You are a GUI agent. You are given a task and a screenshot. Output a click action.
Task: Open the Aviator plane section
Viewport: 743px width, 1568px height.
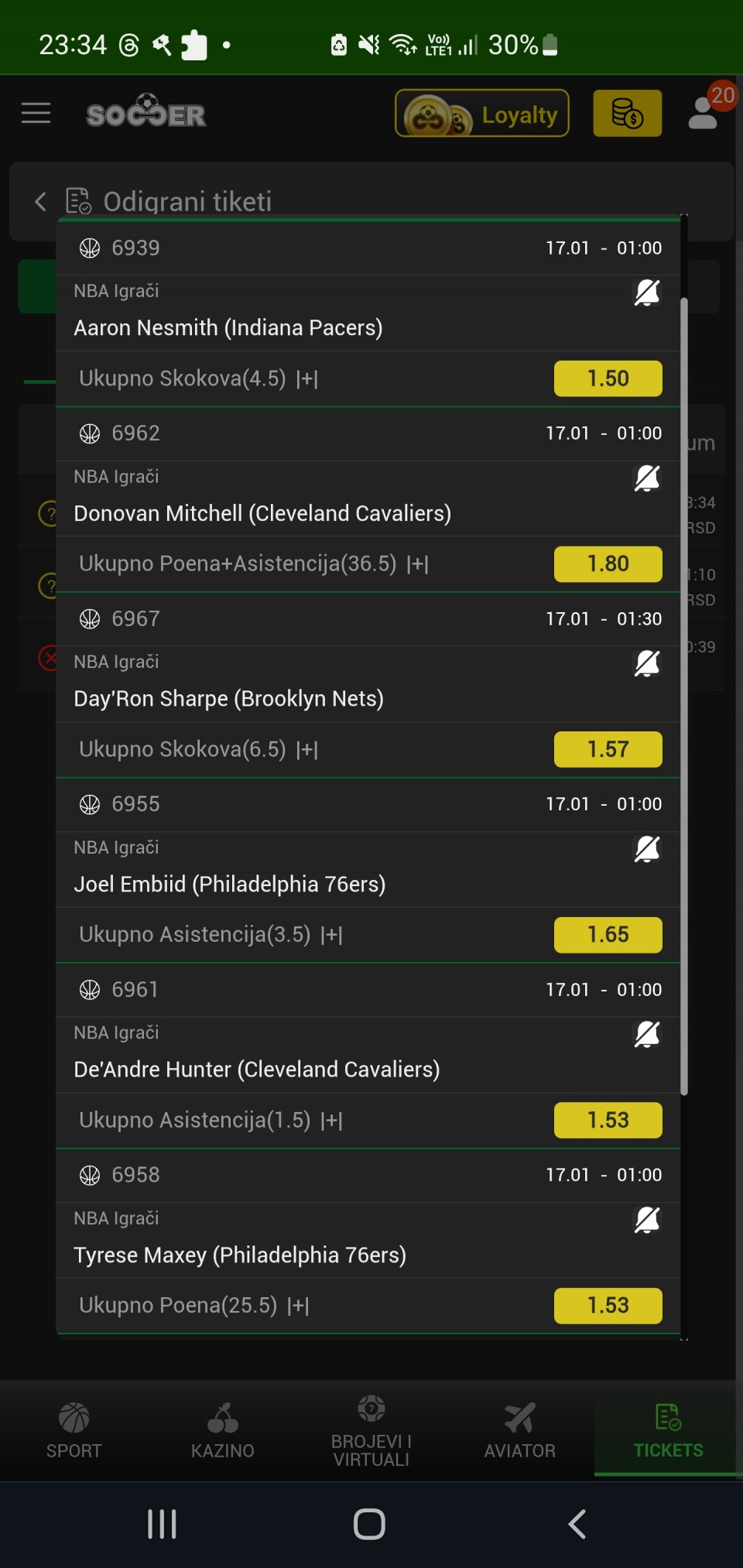520,1430
